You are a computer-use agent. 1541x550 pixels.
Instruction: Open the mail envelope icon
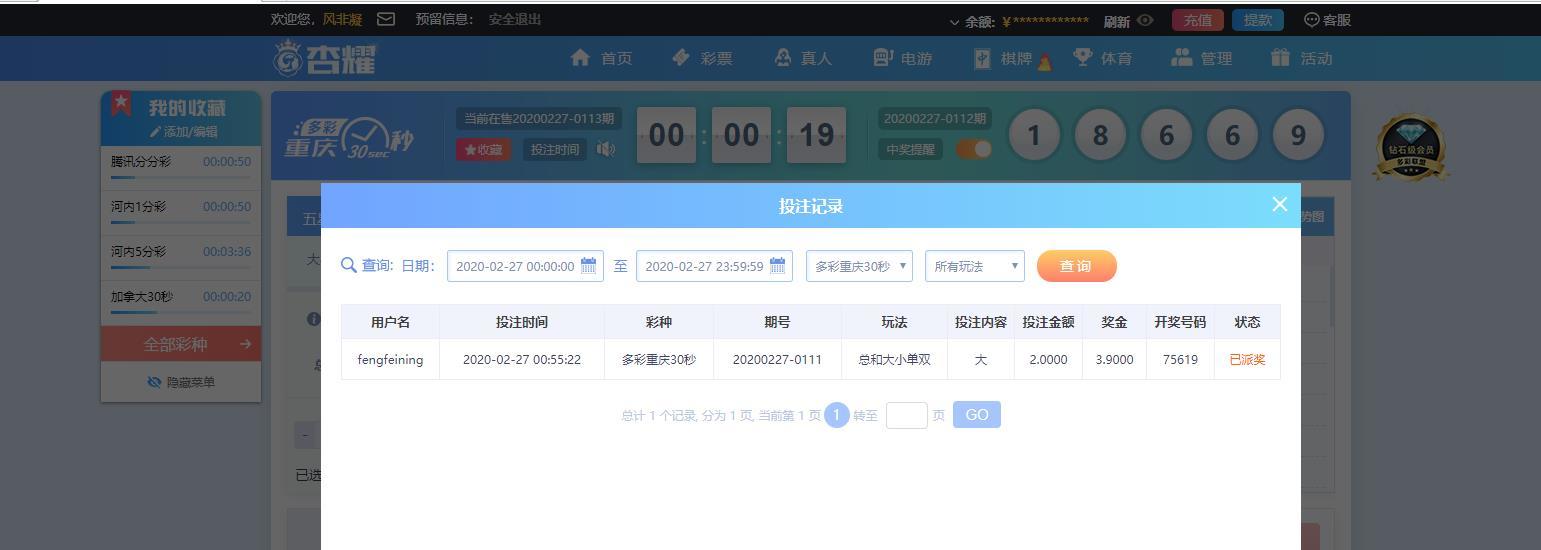pos(385,19)
